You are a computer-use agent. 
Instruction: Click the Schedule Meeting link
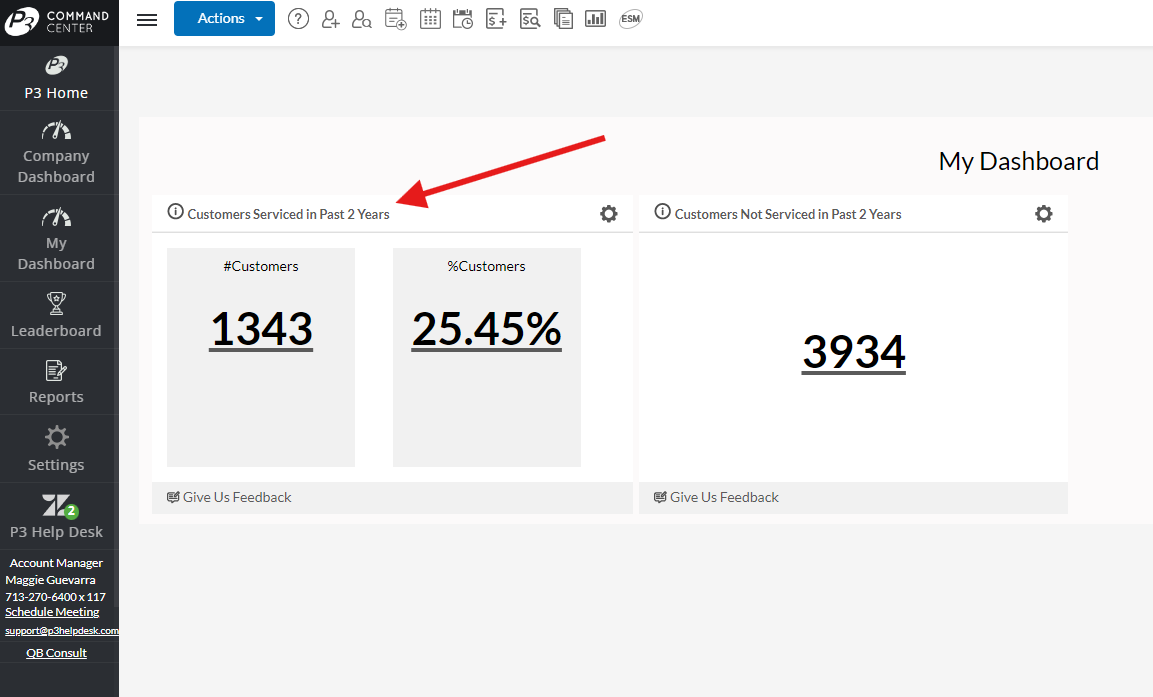click(x=52, y=612)
